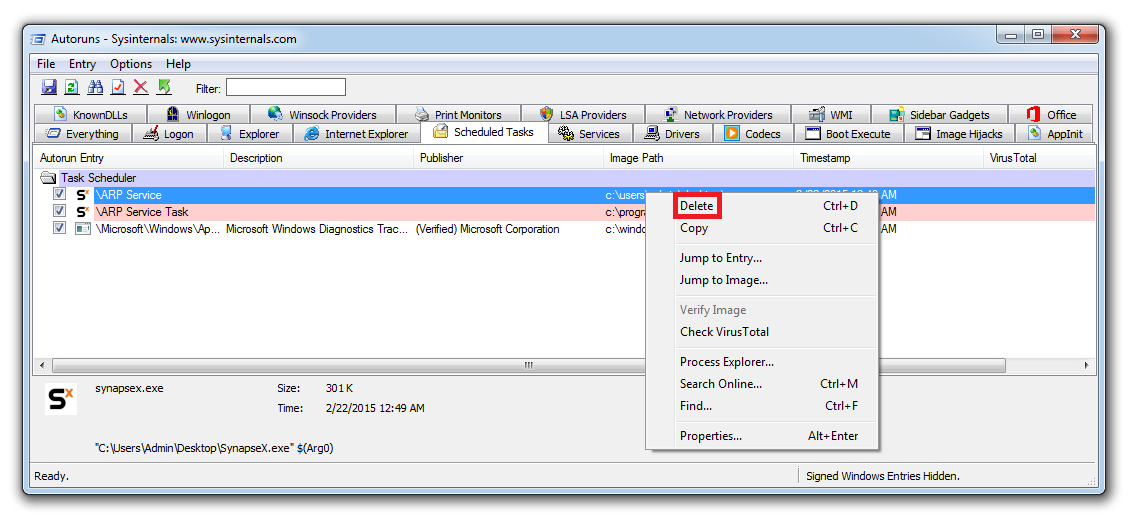This screenshot has height=523, width=1134.
Task: Switch to the Internet Explorer tab
Action: (357, 134)
